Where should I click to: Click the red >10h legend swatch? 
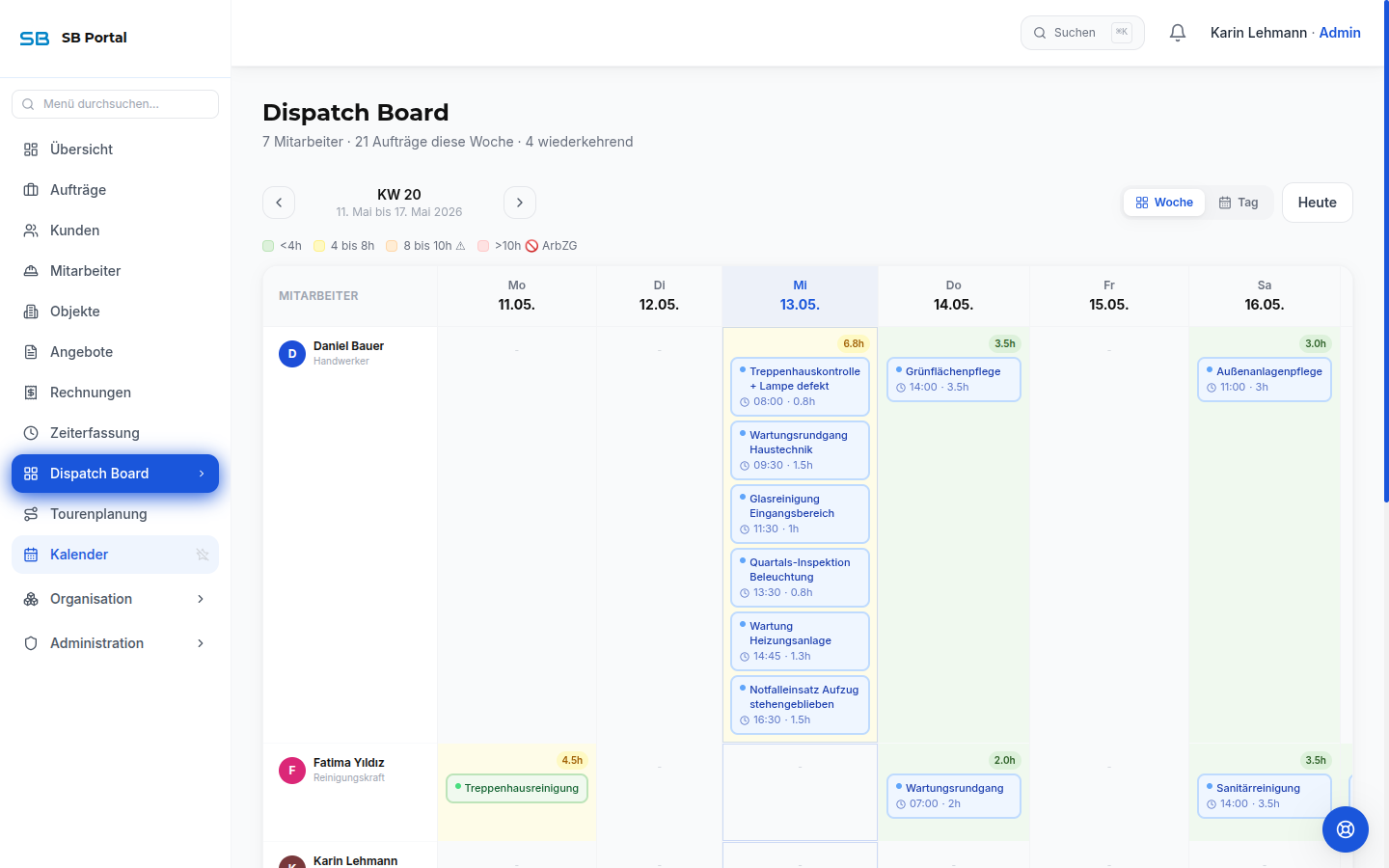[483, 246]
